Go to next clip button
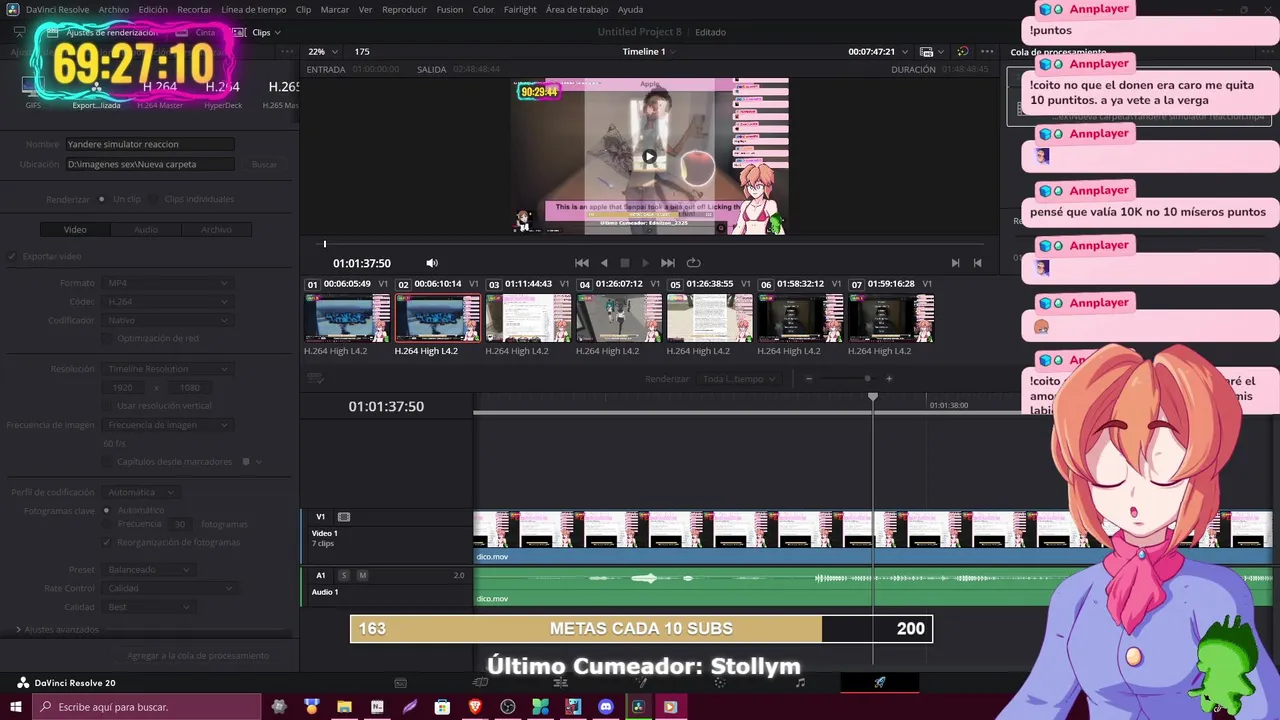This screenshot has height=720, width=1280. coord(955,263)
